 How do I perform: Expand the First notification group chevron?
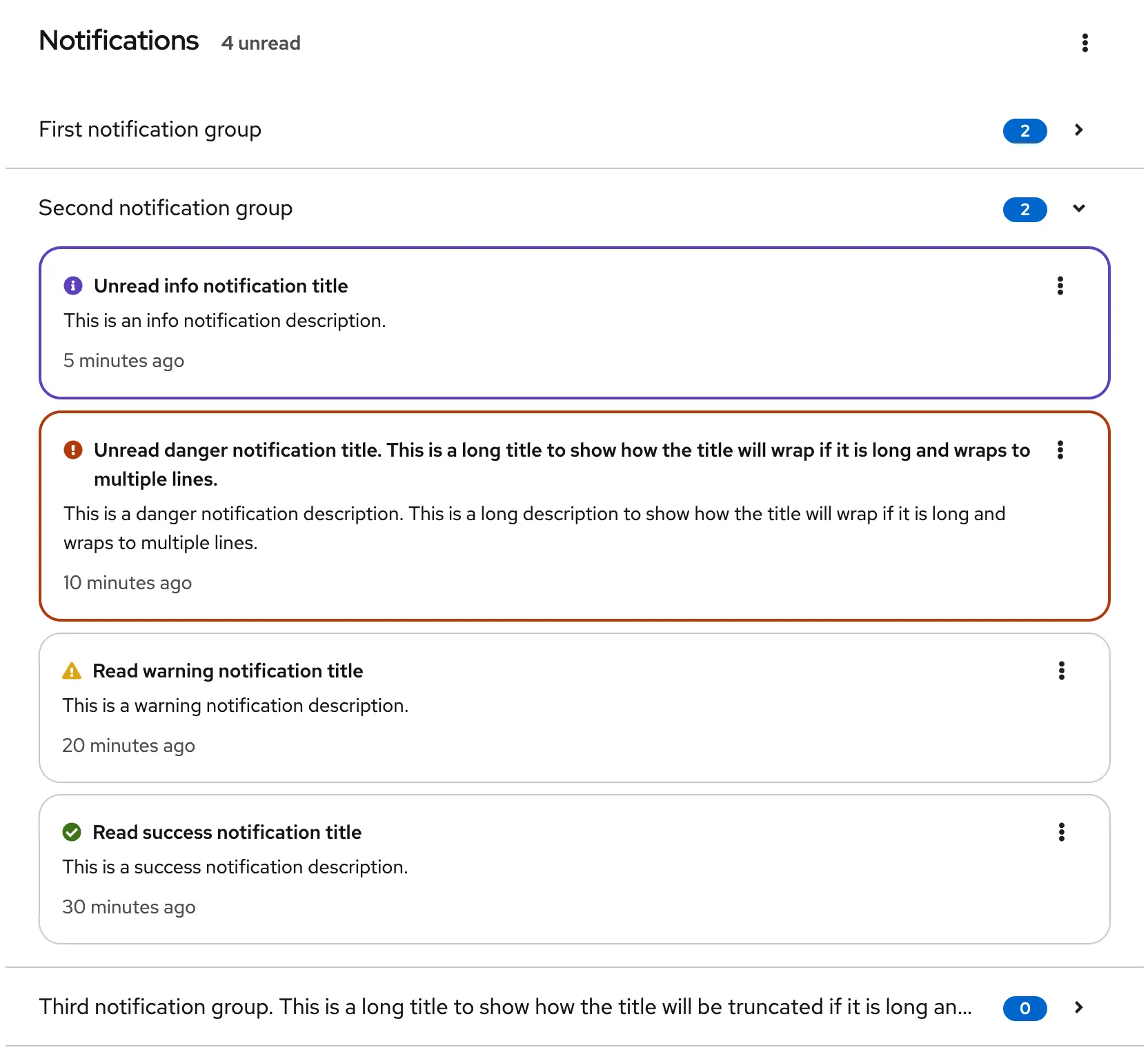tap(1079, 130)
